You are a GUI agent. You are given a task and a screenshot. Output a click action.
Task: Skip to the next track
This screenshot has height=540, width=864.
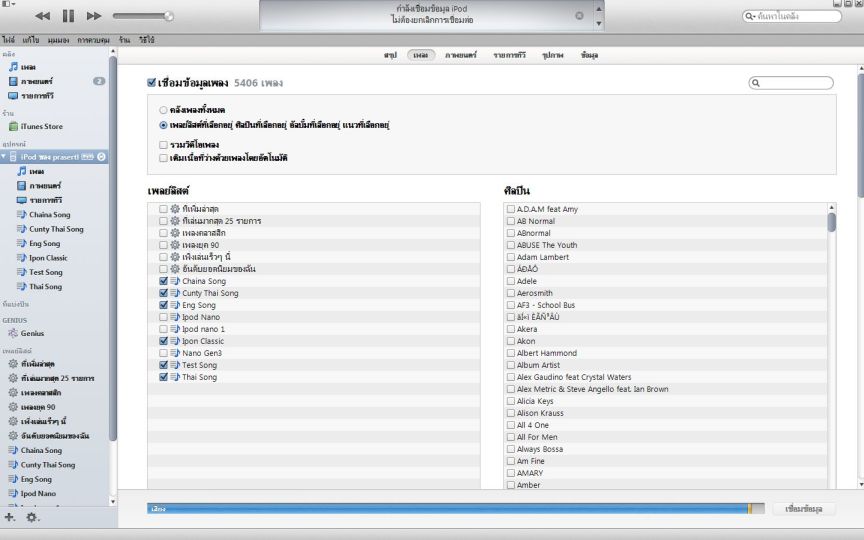tap(94, 16)
